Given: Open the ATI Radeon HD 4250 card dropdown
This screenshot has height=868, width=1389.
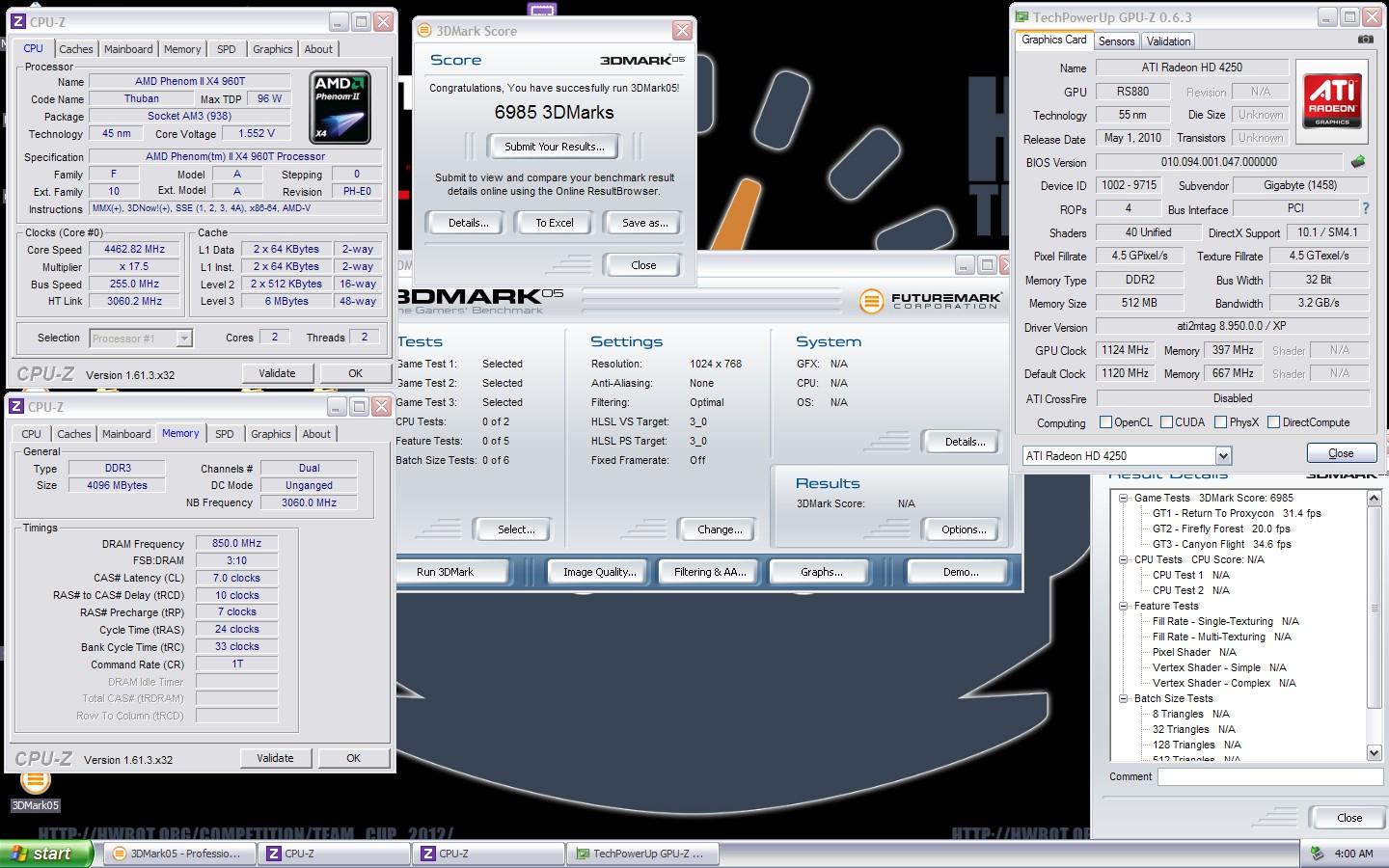Looking at the screenshot, I should (1223, 456).
